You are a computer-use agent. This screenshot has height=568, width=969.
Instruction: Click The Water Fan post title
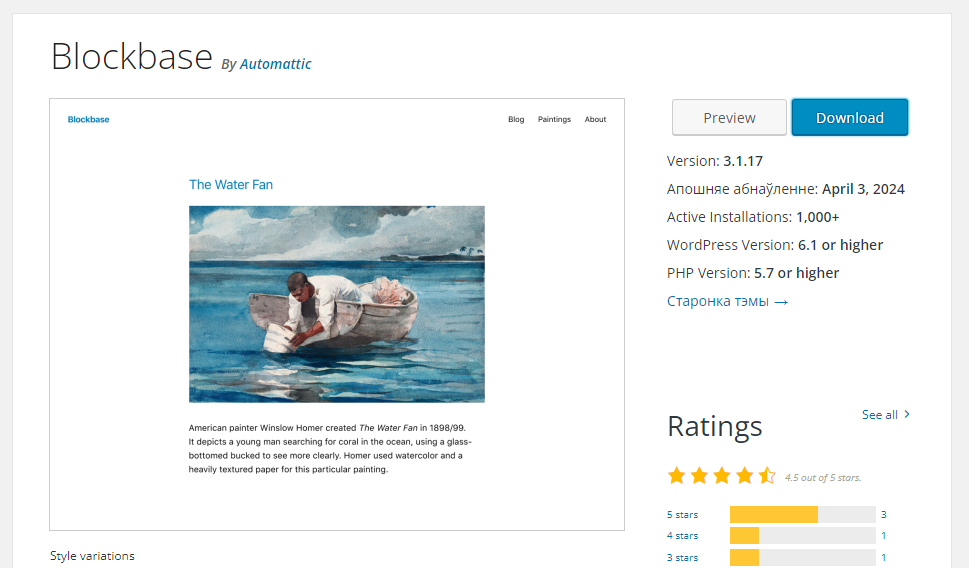pyautogui.click(x=231, y=184)
